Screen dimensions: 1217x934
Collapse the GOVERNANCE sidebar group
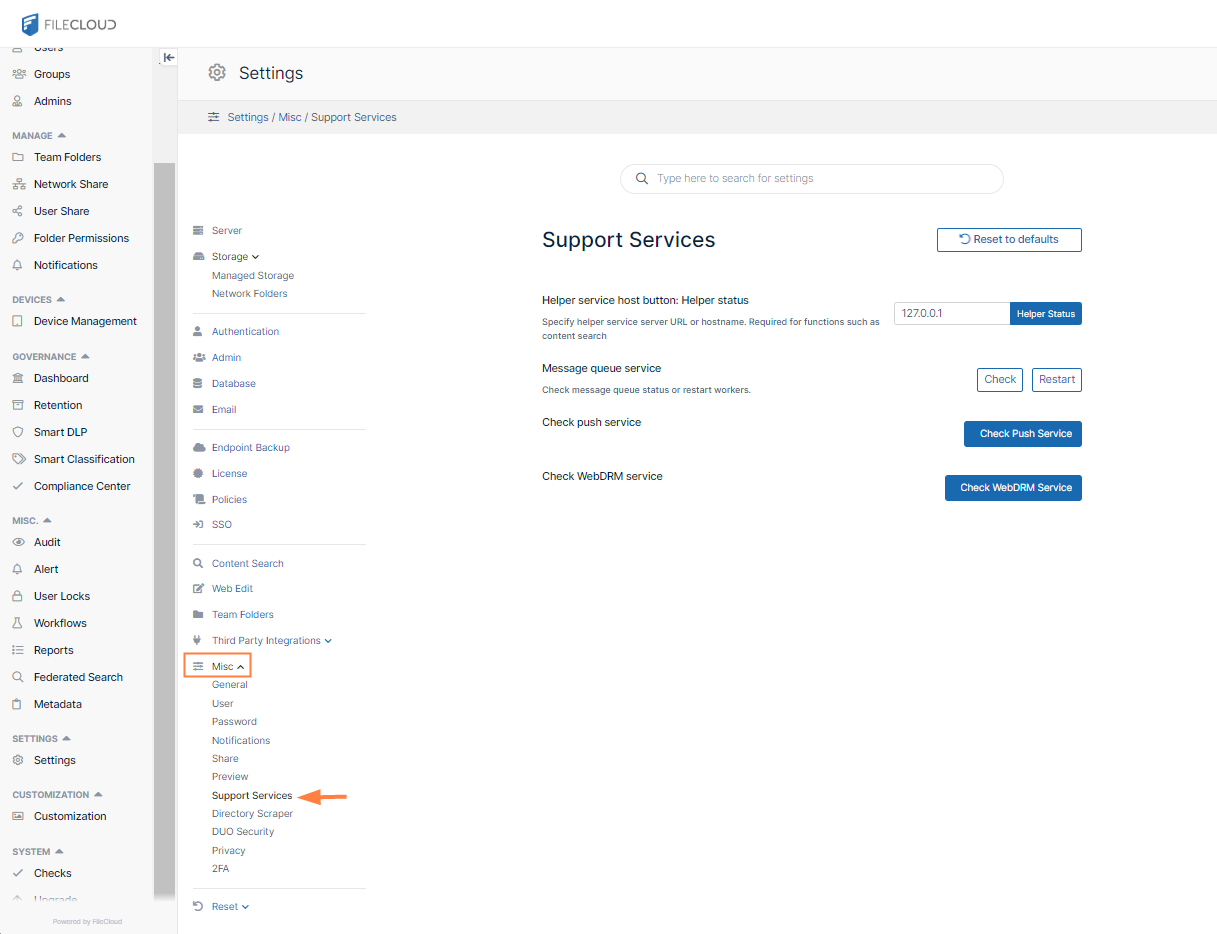point(85,357)
